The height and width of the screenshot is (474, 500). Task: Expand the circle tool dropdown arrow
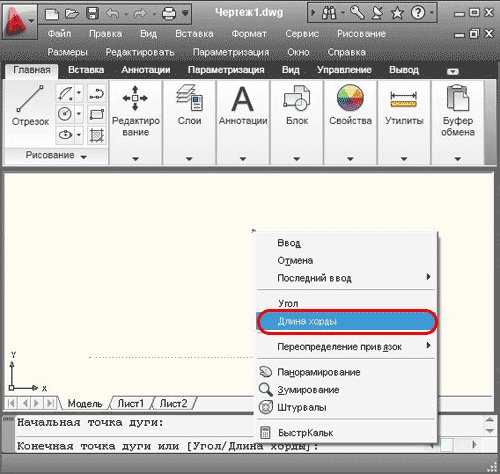click(79, 114)
